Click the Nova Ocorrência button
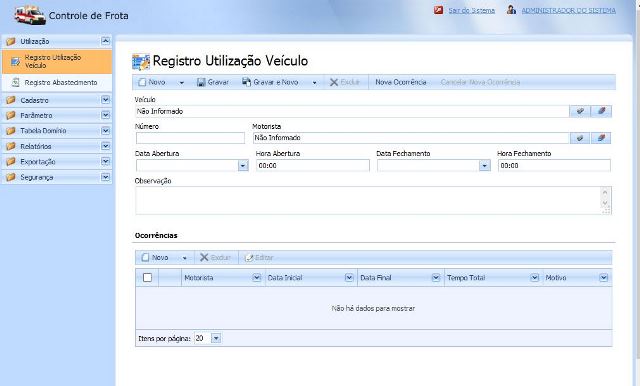 pos(401,82)
